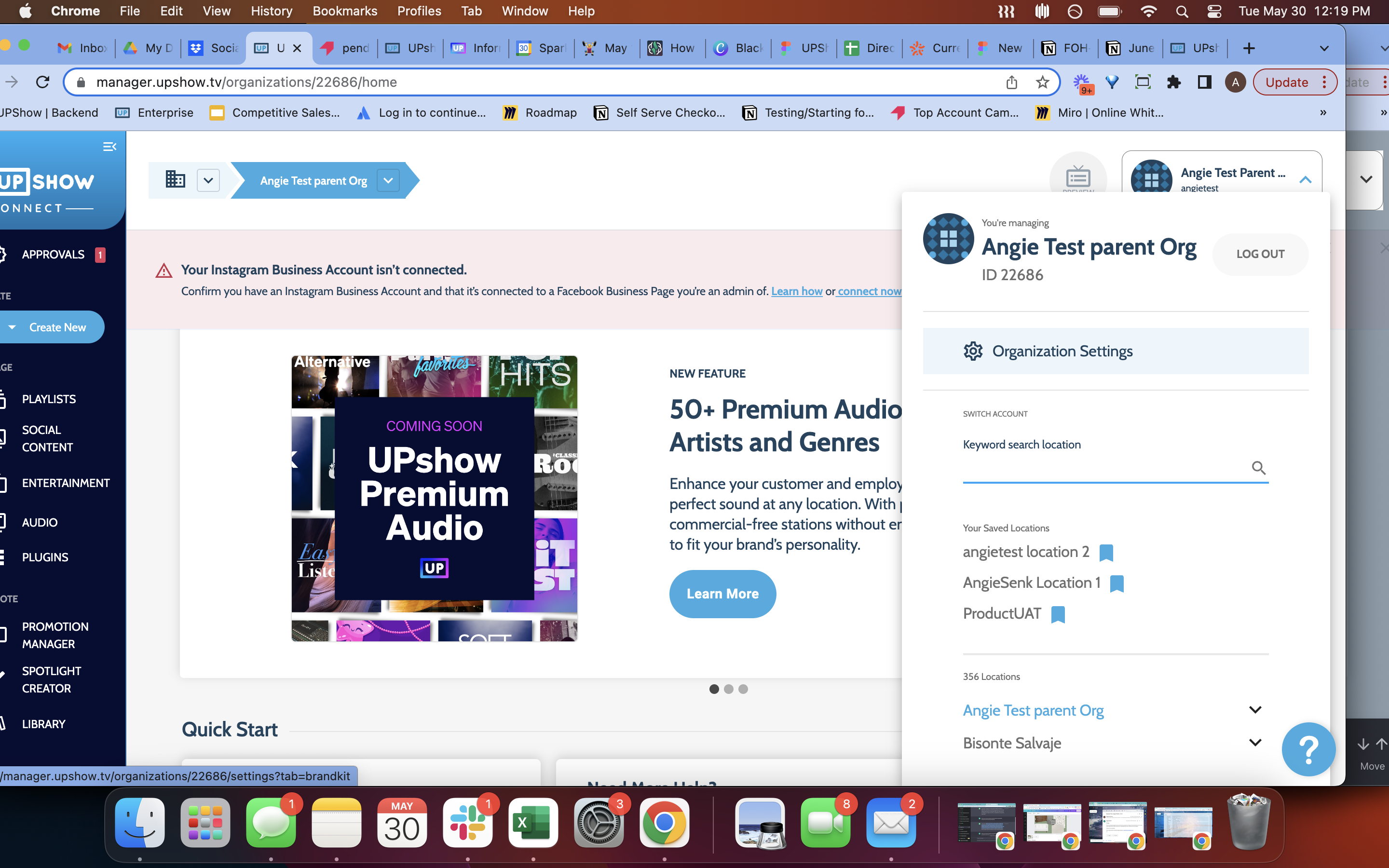This screenshot has width=1389, height=868.
Task: Select the second carousel dot
Action: pos(728,689)
